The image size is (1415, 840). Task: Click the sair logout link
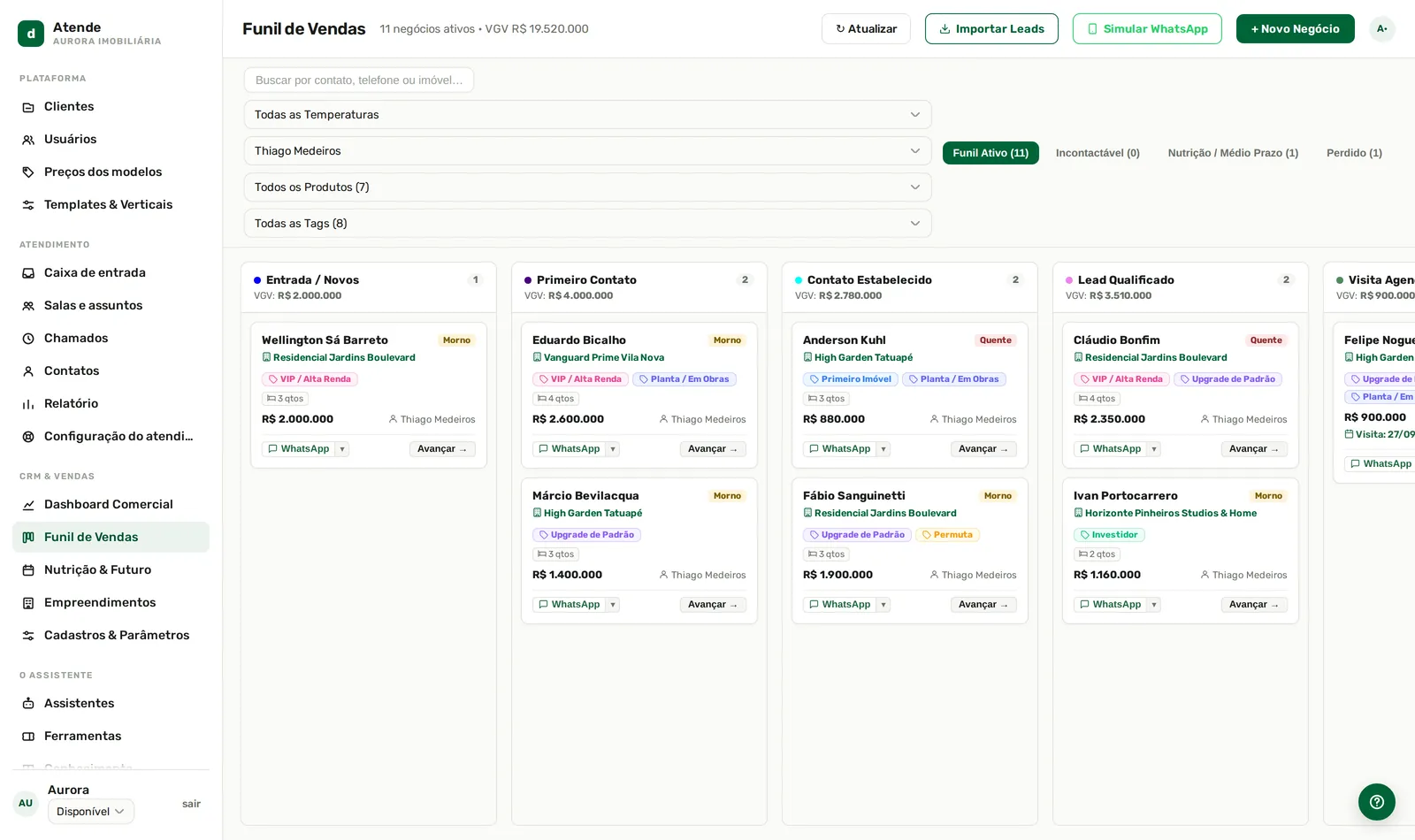[x=191, y=804]
